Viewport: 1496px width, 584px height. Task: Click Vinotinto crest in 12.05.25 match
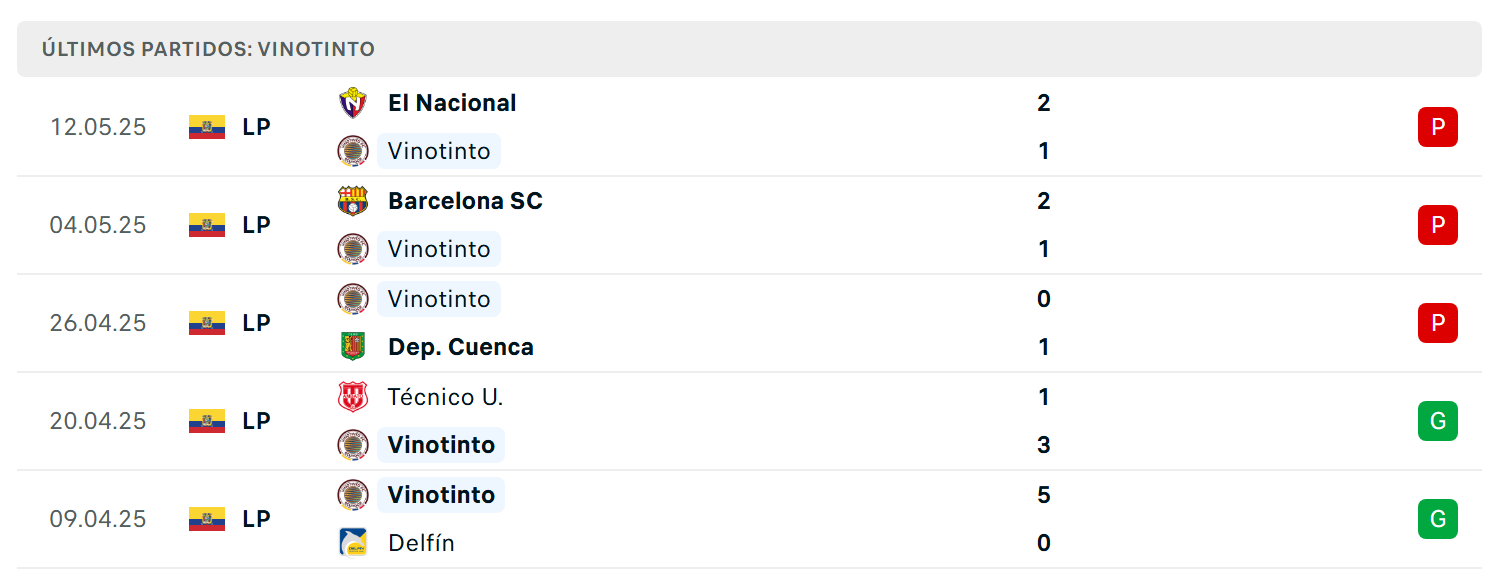pyautogui.click(x=352, y=151)
